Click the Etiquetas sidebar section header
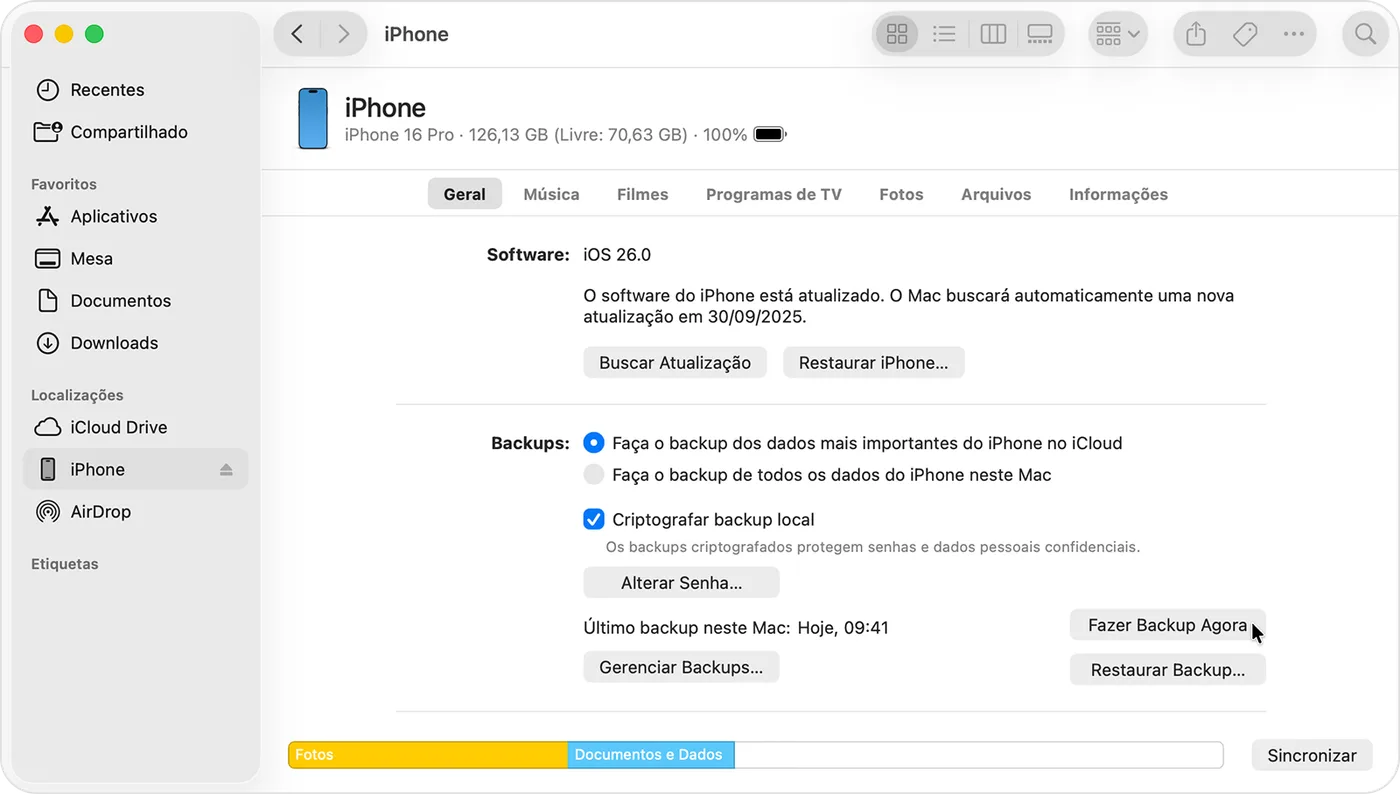The image size is (1400, 795). 65,564
